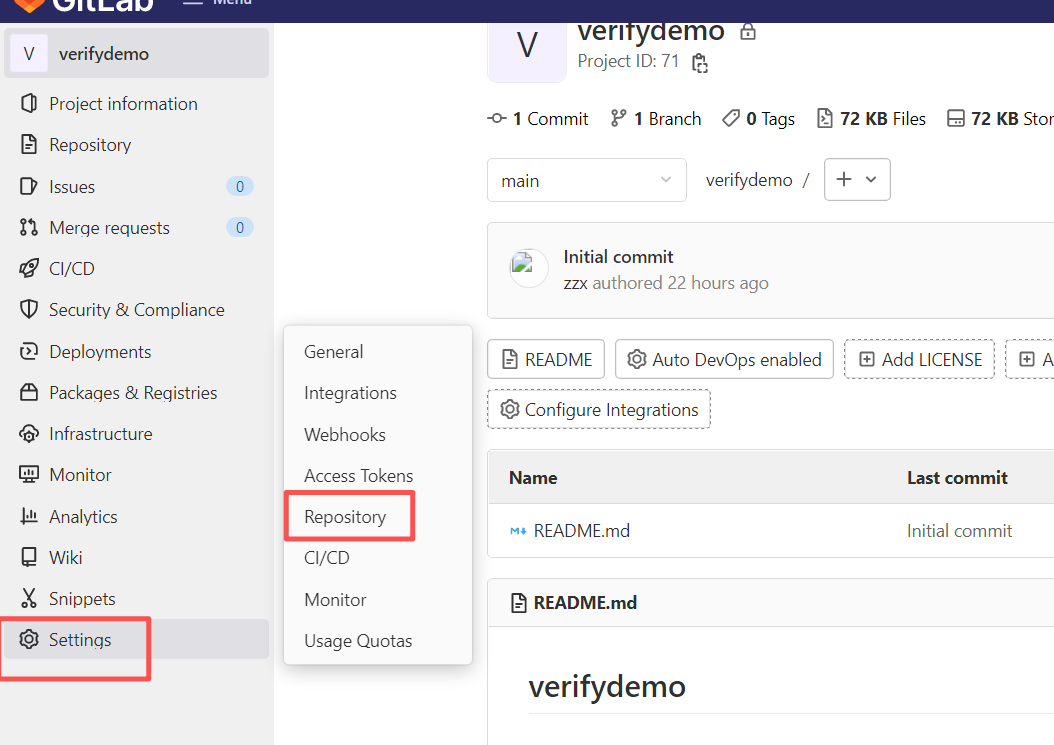This screenshot has height=745, width=1054.
Task: Click the Add LICENSE button
Action: pyautogui.click(x=919, y=359)
